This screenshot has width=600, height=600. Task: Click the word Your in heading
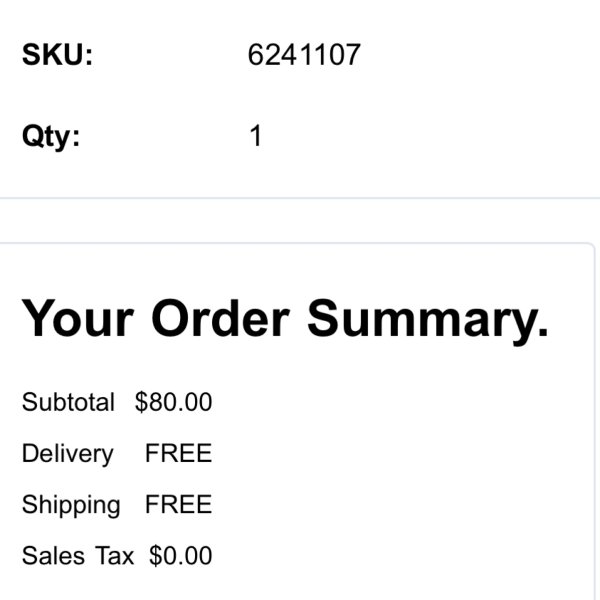click(x=78, y=318)
